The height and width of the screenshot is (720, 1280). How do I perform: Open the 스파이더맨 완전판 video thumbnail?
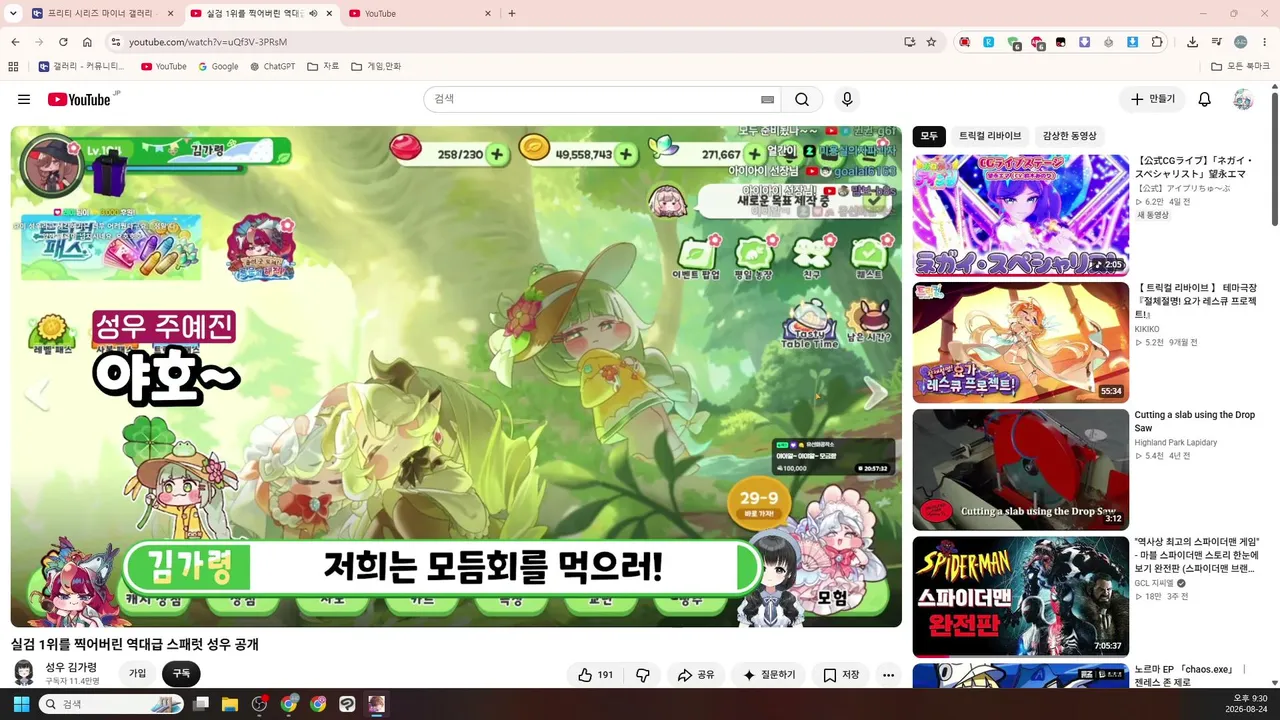(x=1021, y=597)
